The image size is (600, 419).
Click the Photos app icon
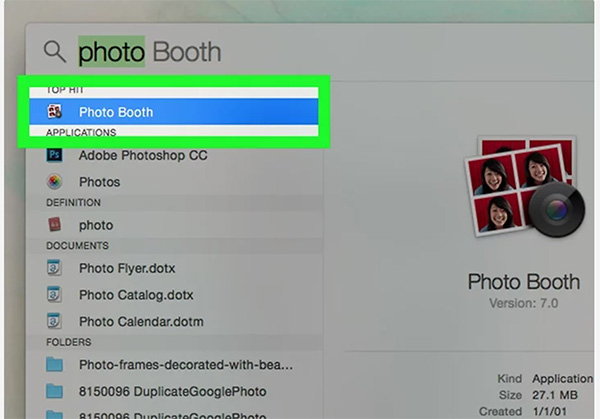tap(54, 182)
